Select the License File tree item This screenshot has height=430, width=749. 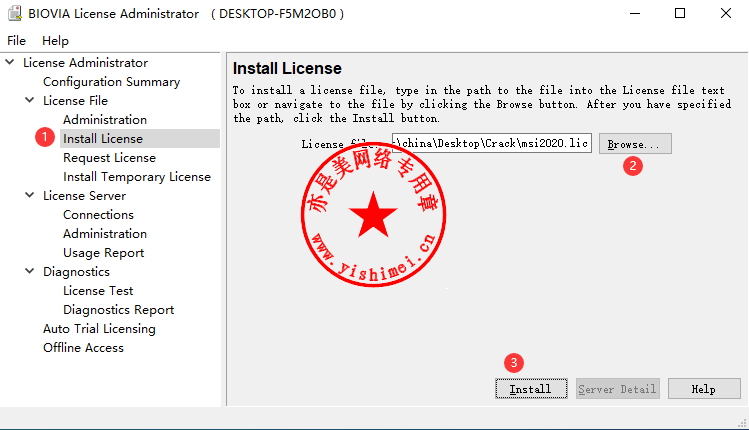click(x=75, y=101)
